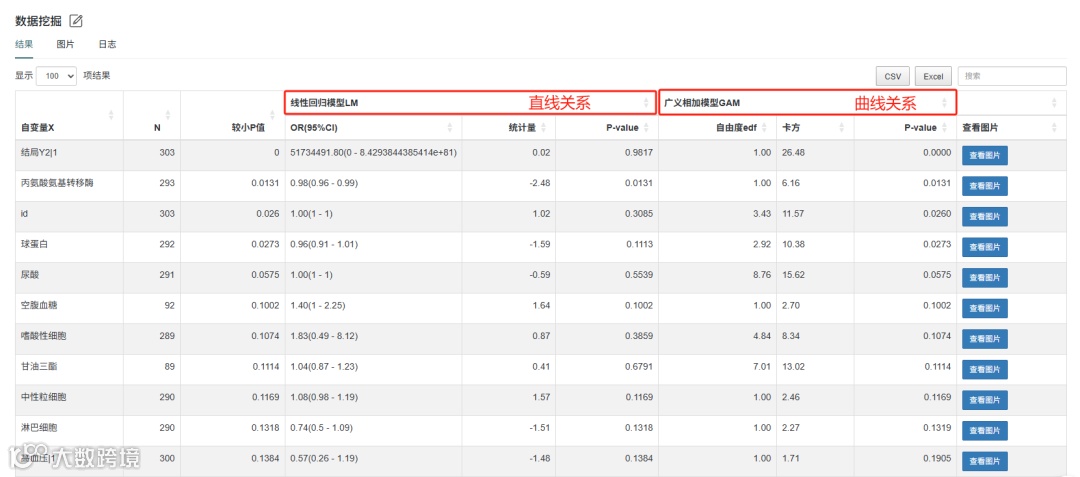Click 查看图片 button for 甘油三酯 row
Viewport: 1080px width, 477px height.
[984, 369]
